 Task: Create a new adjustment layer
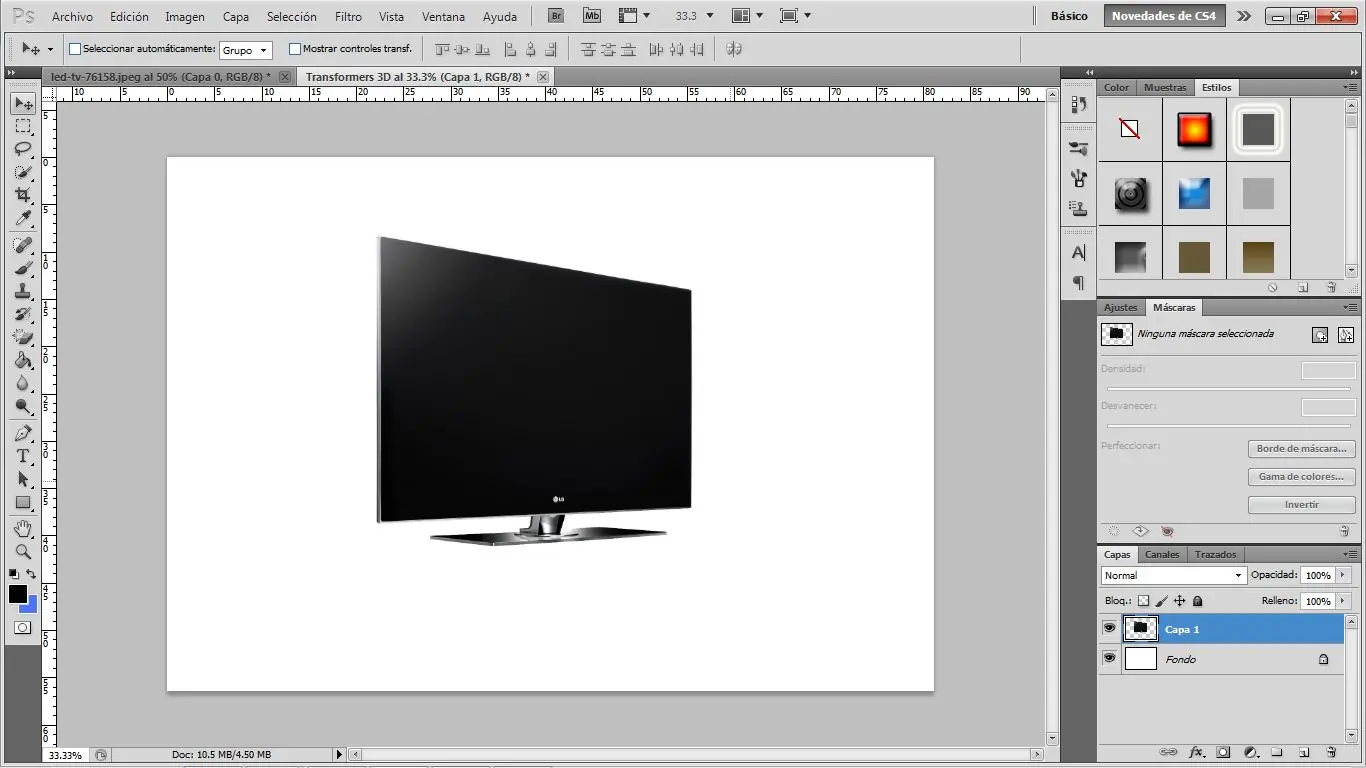click(x=1250, y=752)
